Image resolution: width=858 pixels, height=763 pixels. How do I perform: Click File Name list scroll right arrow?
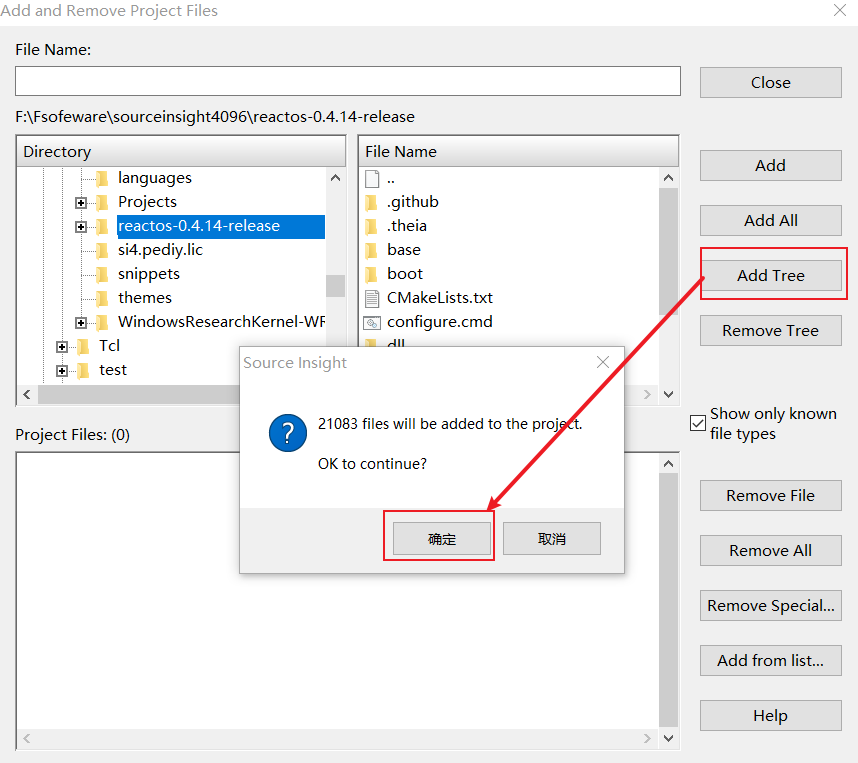coord(647,394)
